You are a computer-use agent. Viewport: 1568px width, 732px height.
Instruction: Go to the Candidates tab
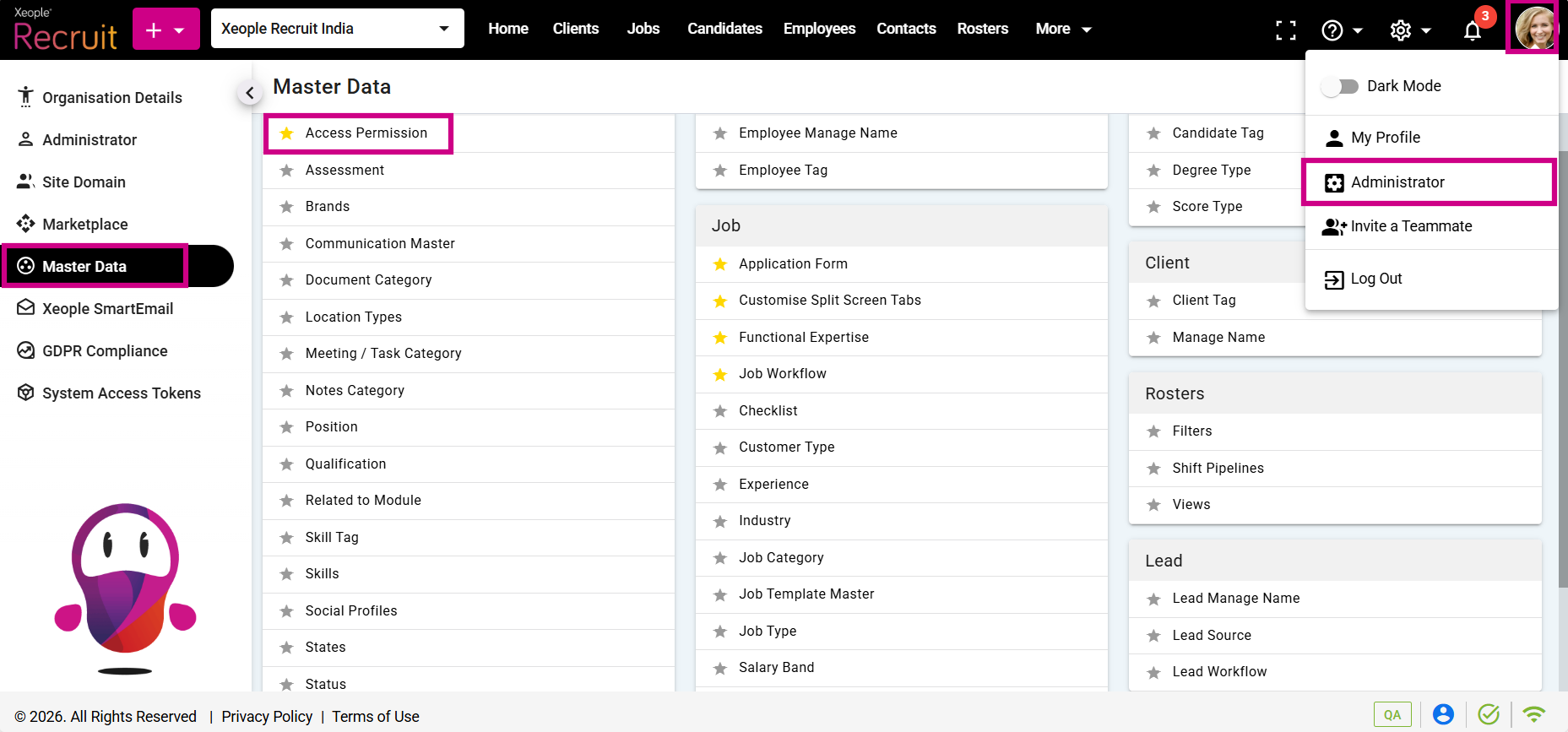pos(724,29)
